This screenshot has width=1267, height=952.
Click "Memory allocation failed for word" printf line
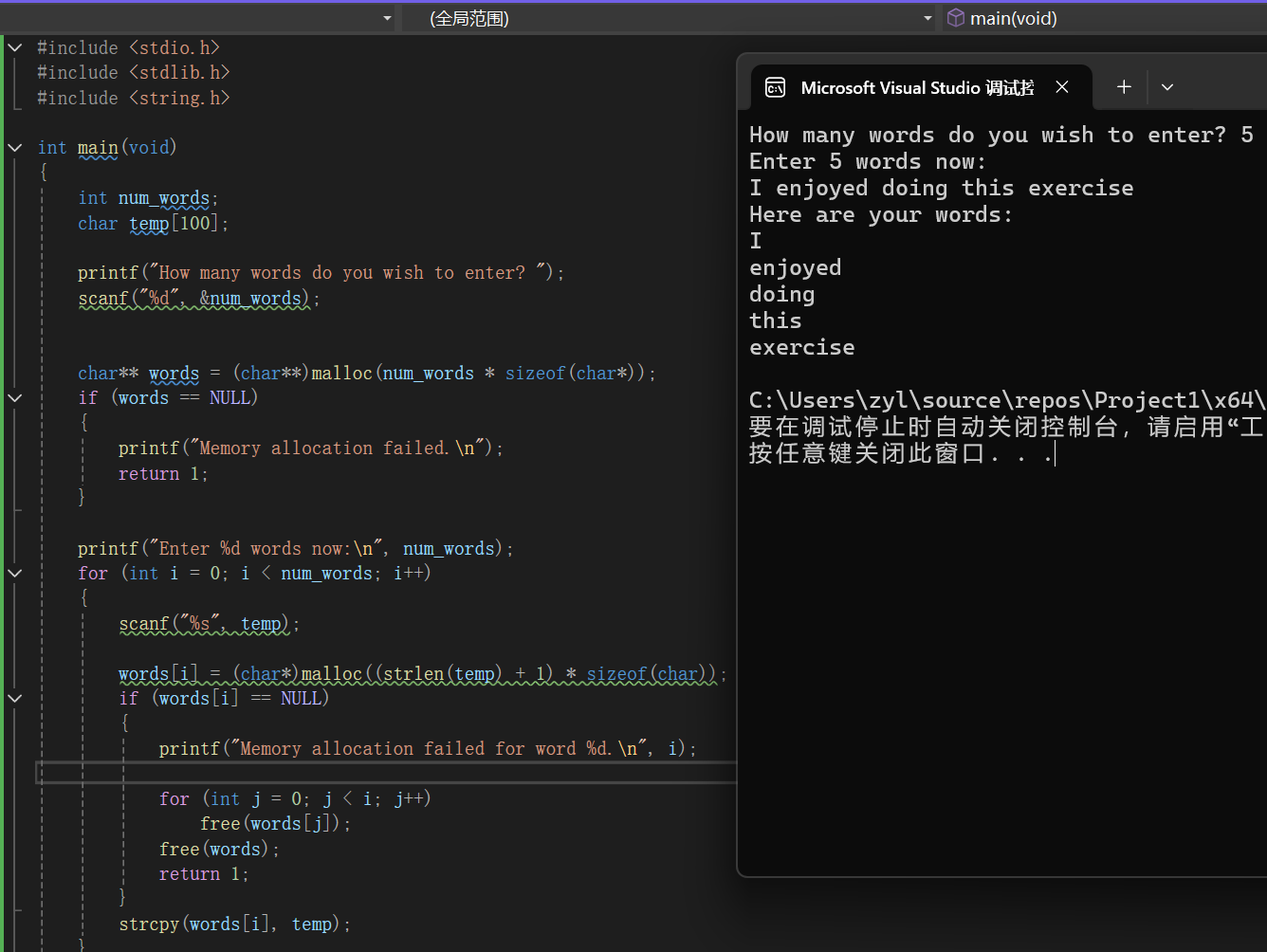[x=428, y=749]
